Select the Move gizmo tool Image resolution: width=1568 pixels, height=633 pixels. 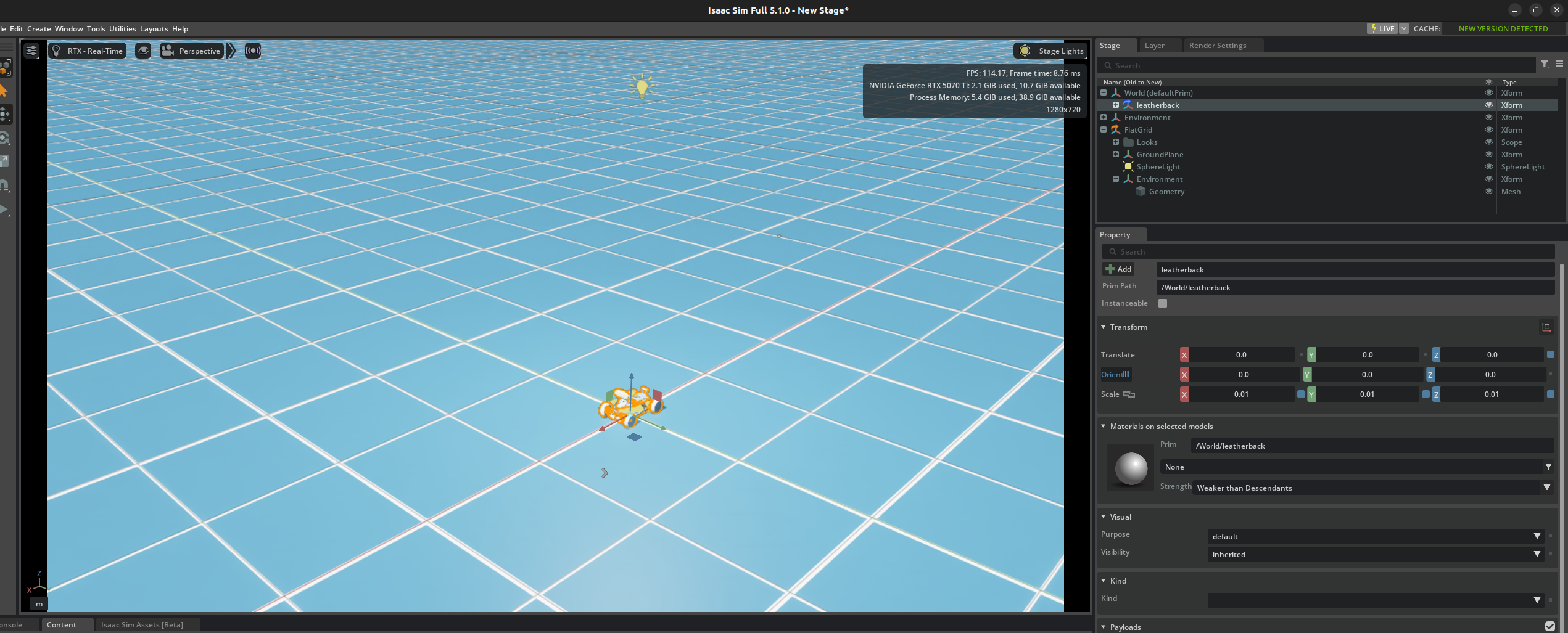[x=5, y=114]
